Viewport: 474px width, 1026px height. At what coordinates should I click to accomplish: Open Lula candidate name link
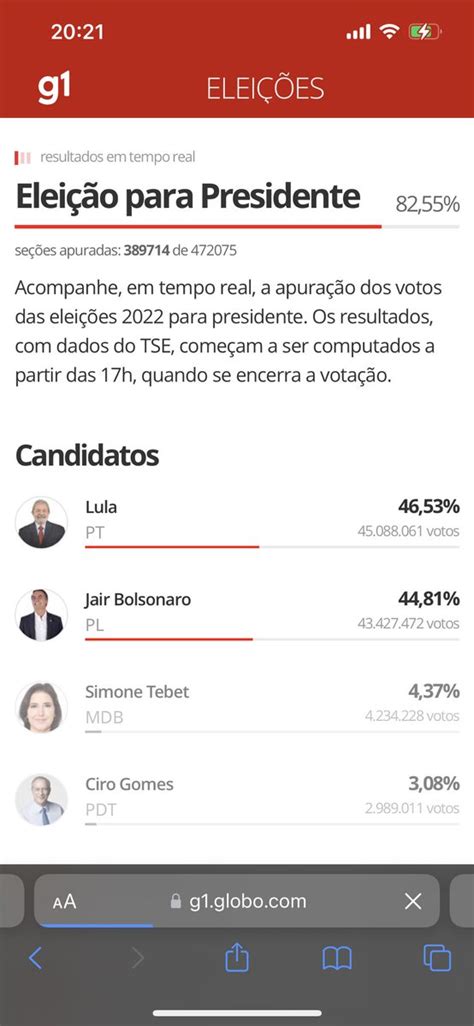pyautogui.click(x=101, y=507)
